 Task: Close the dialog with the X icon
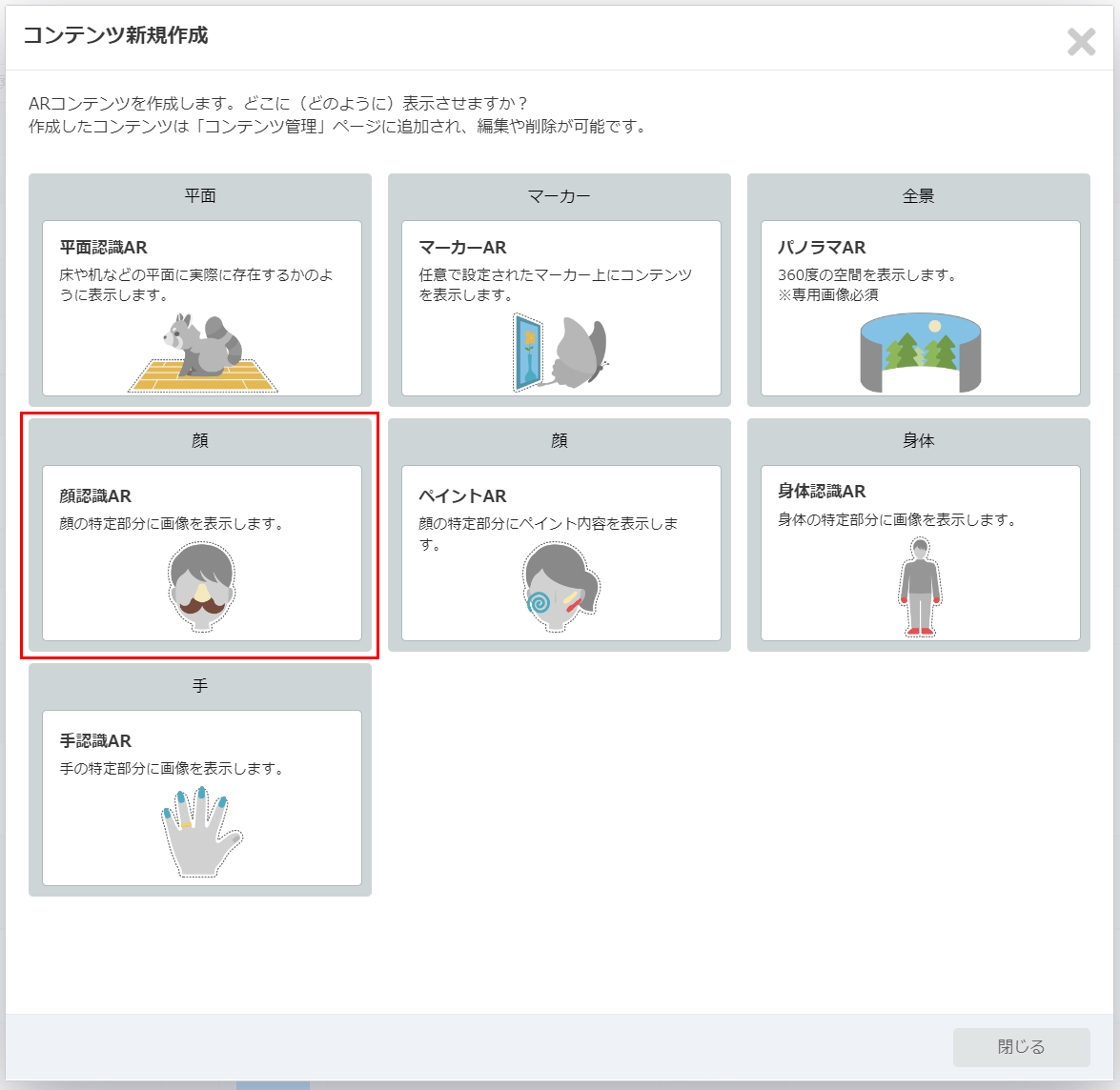coord(1081,41)
